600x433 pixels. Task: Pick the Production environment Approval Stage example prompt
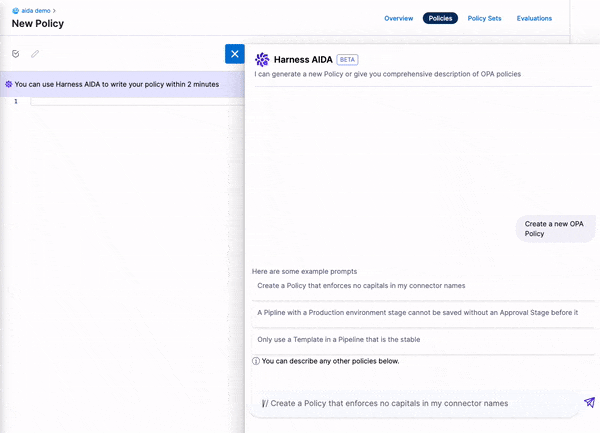(x=423, y=313)
